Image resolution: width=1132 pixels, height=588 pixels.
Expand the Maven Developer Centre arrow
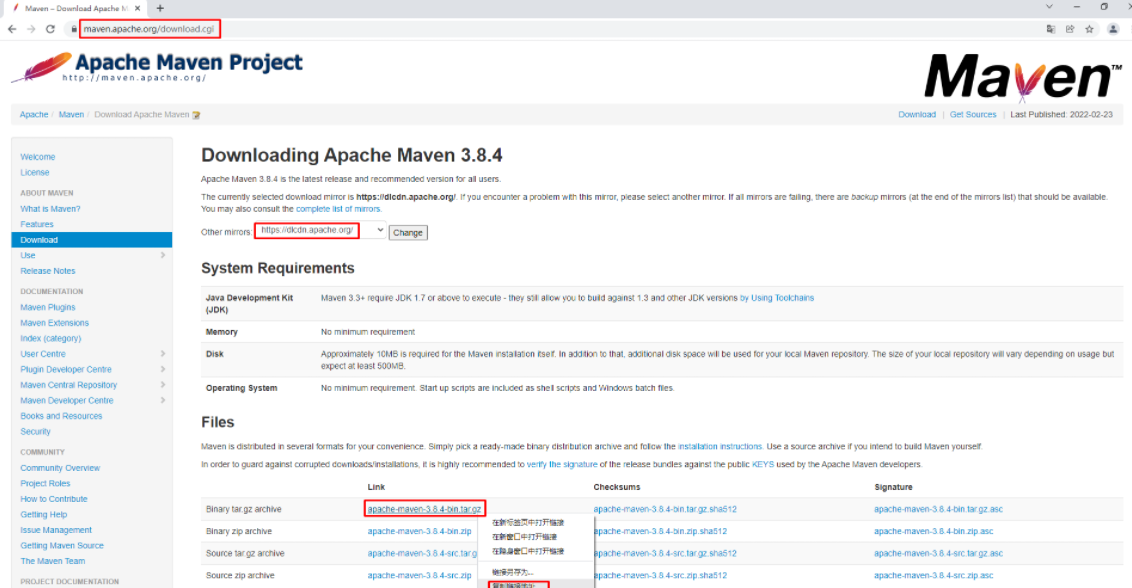162,400
